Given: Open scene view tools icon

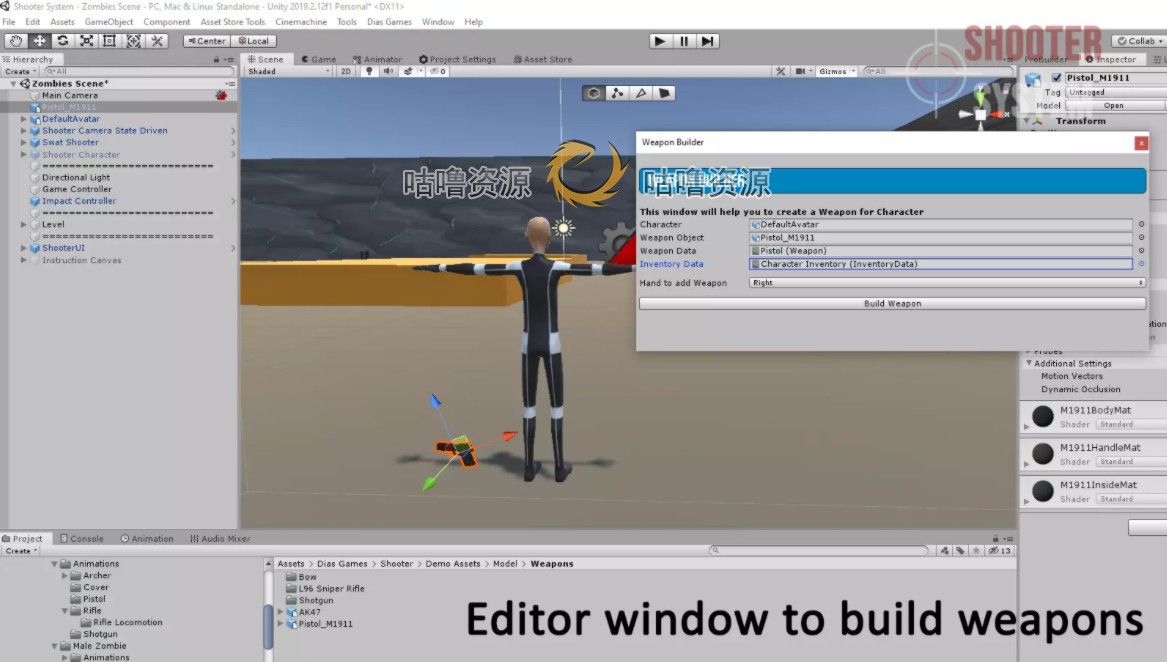Looking at the screenshot, I should [780, 71].
